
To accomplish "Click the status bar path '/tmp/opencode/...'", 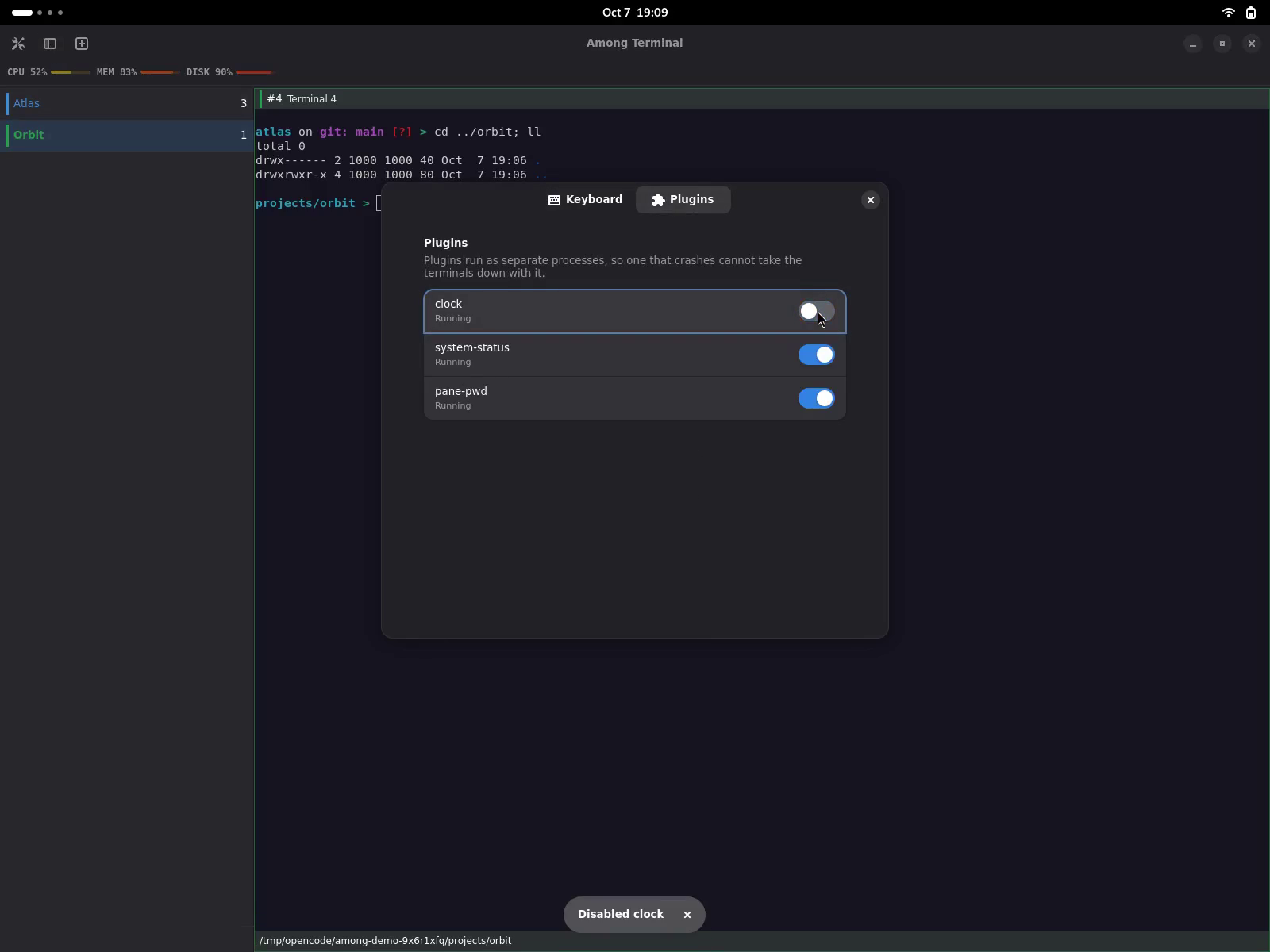I will [385, 941].
